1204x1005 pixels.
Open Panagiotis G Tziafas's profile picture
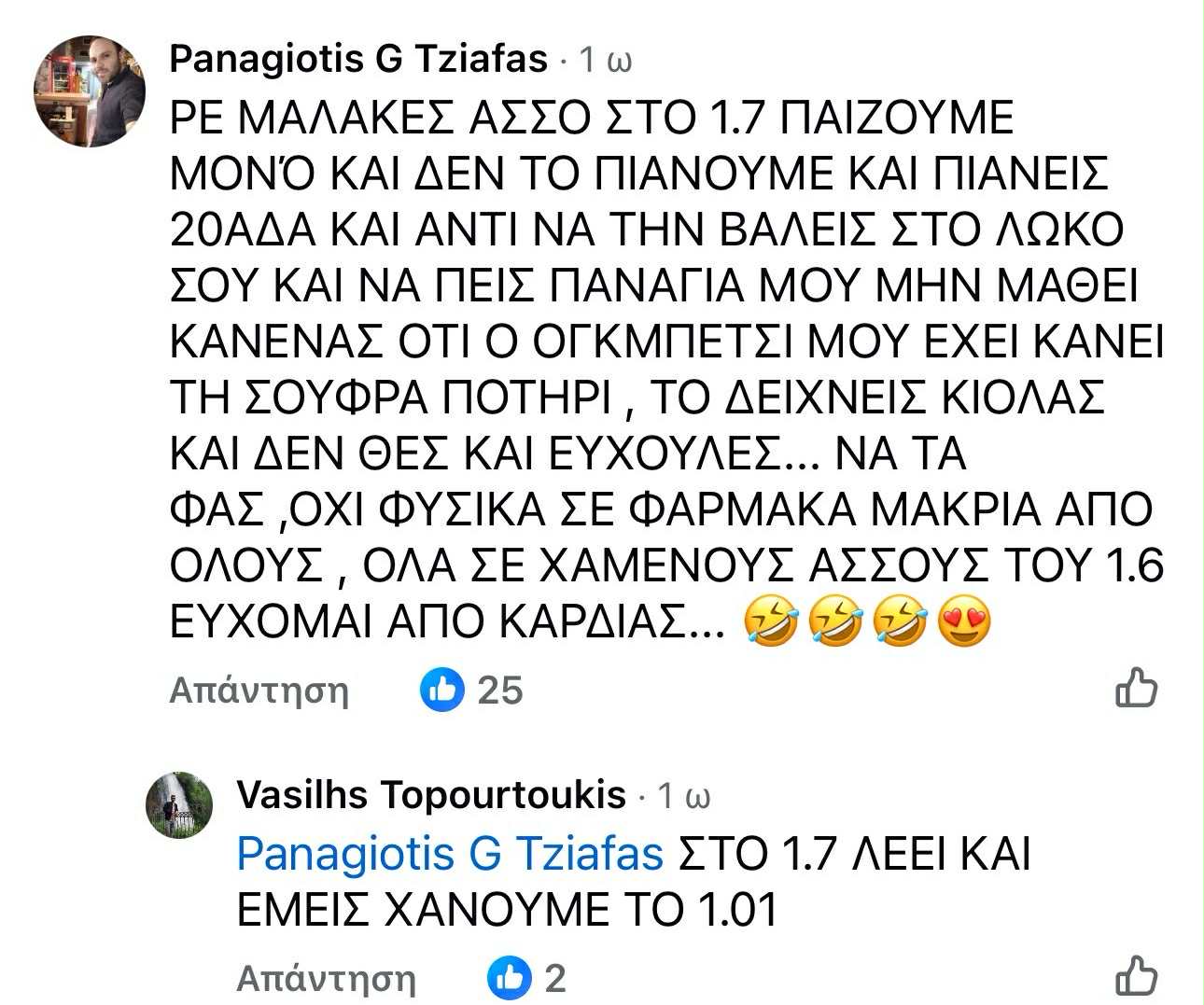pyautogui.click(x=90, y=91)
